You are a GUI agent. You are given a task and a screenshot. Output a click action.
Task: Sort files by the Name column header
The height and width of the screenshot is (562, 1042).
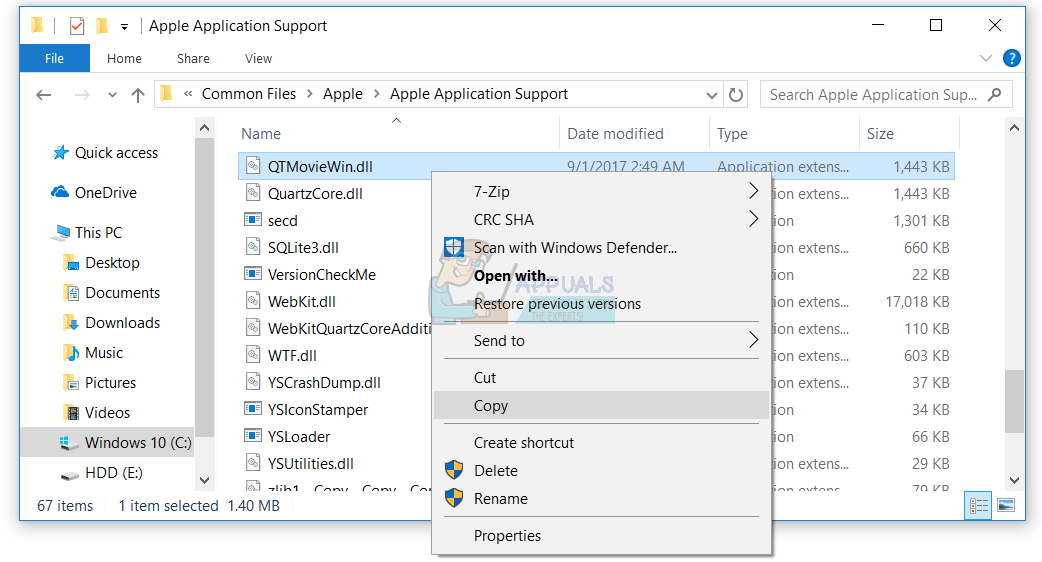[x=261, y=134]
